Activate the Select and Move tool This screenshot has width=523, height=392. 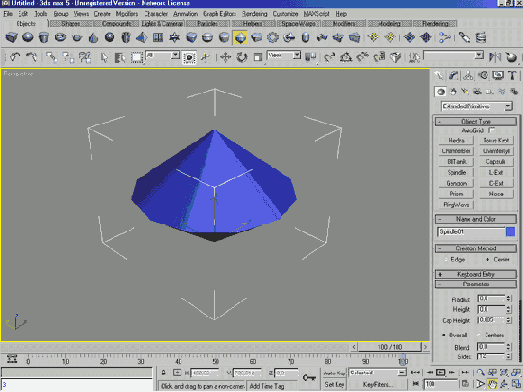coord(225,57)
